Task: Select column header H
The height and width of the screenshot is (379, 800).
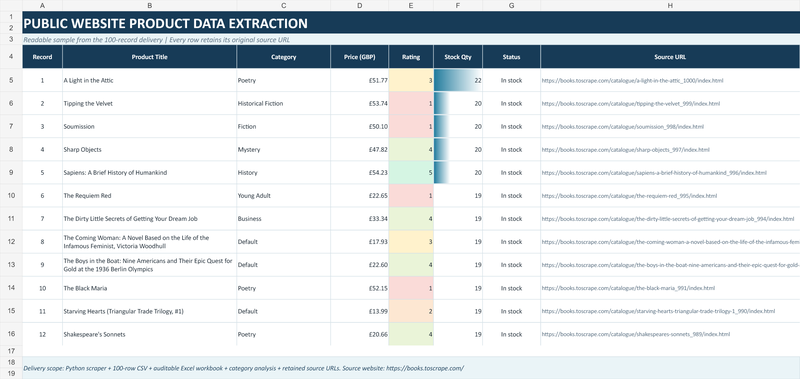Action: [x=670, y=6]
